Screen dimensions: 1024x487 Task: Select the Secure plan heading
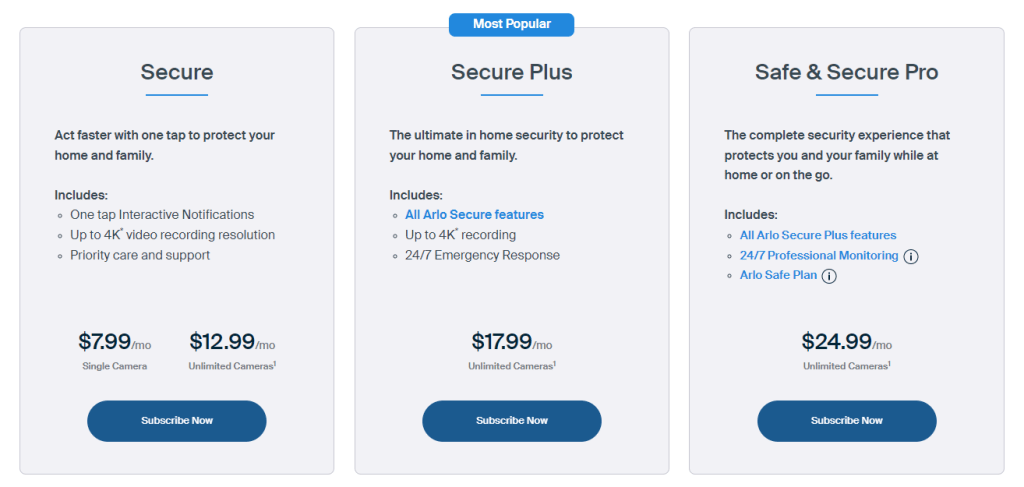tap(177, 72)
